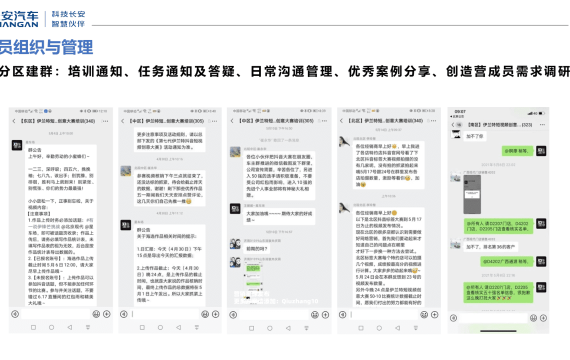Viewport: 570px width, 360px height.
Task: Tap green bubble '@所有人 请D2207门店' in 【南区】 chat
Action: (498, 226)
